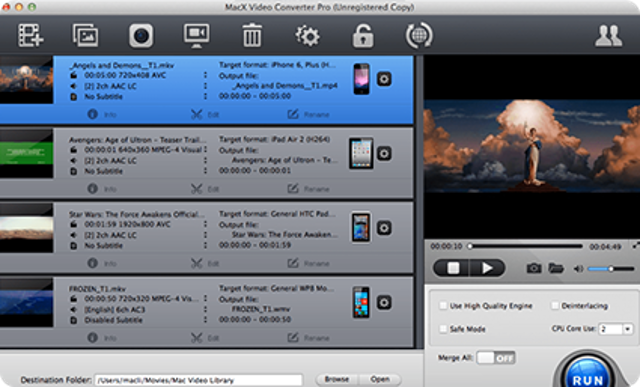This screenshot has width=640, height=387.
Task: Open gear settings for FROZEN_T1 row
Action: tap(384, 302)
